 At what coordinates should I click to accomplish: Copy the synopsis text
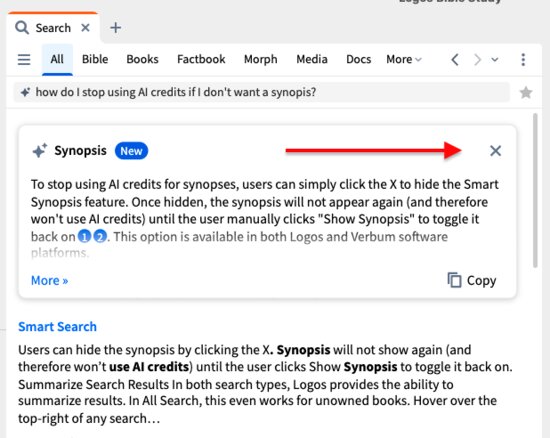[472, 280]
